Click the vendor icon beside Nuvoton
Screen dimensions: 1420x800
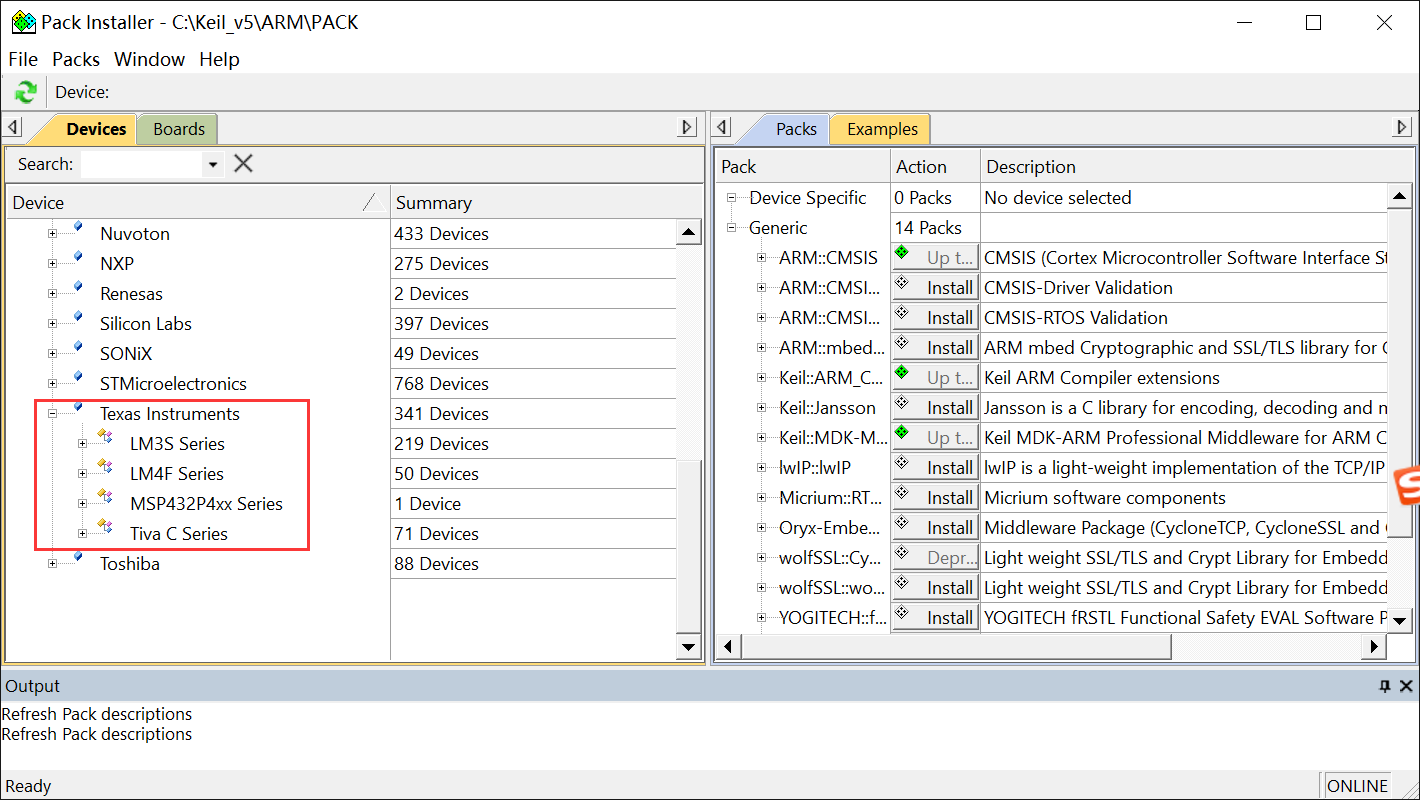[x=78, y=229]
